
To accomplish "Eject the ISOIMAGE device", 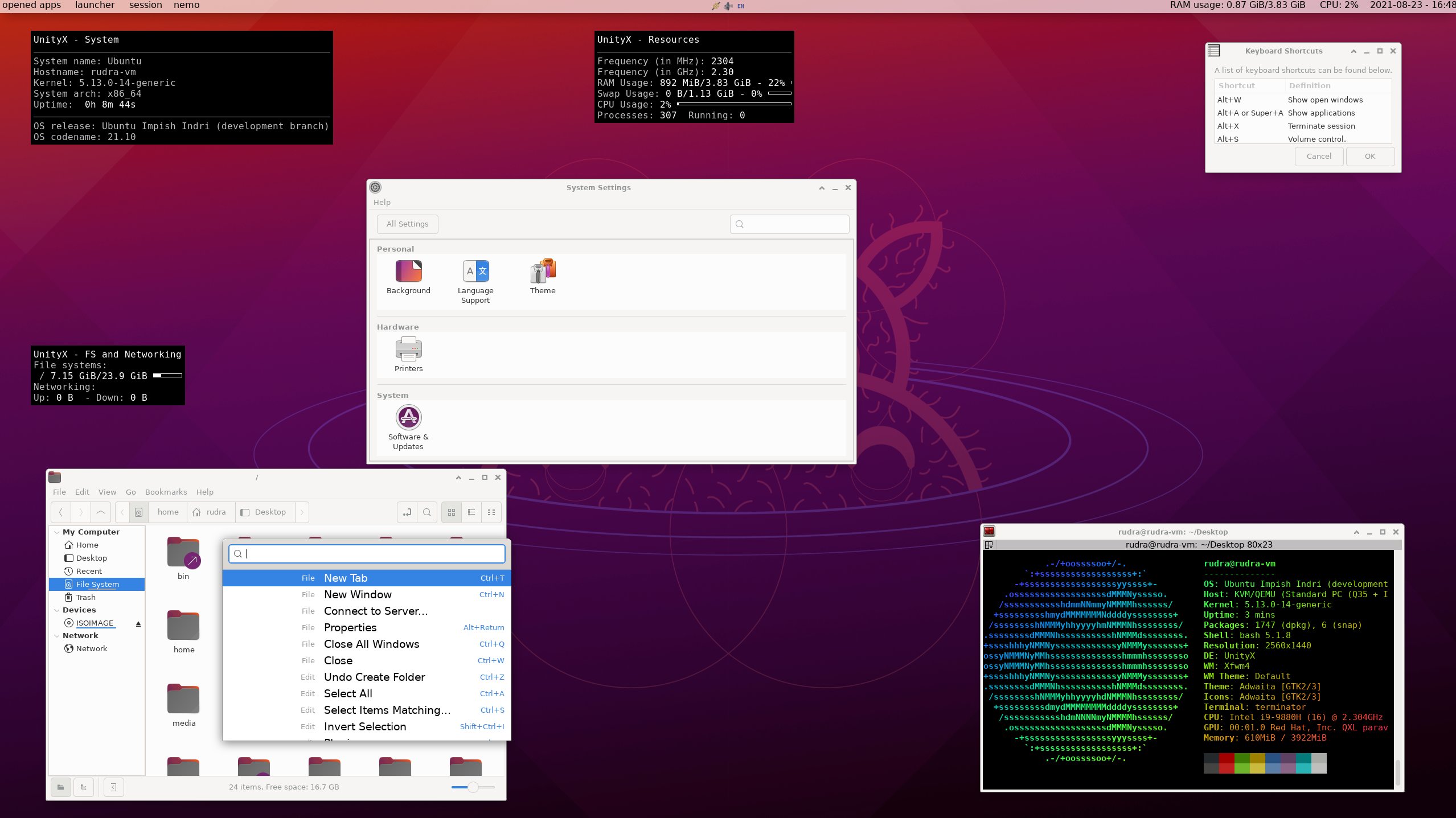I will tap(138, 624).
